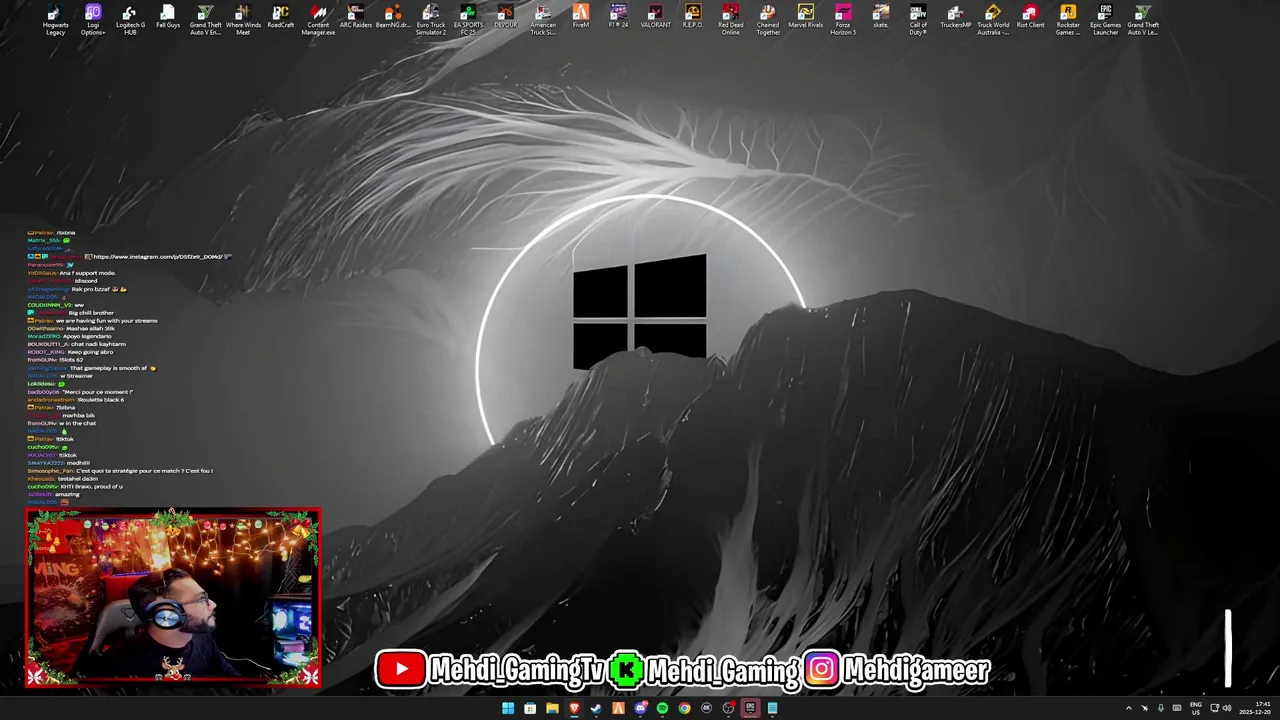Image resolution: width=1280 pixels, height=720 pixels.
Task: Open the Where Winds Meet shortcut
Action: tap(243, 20)
